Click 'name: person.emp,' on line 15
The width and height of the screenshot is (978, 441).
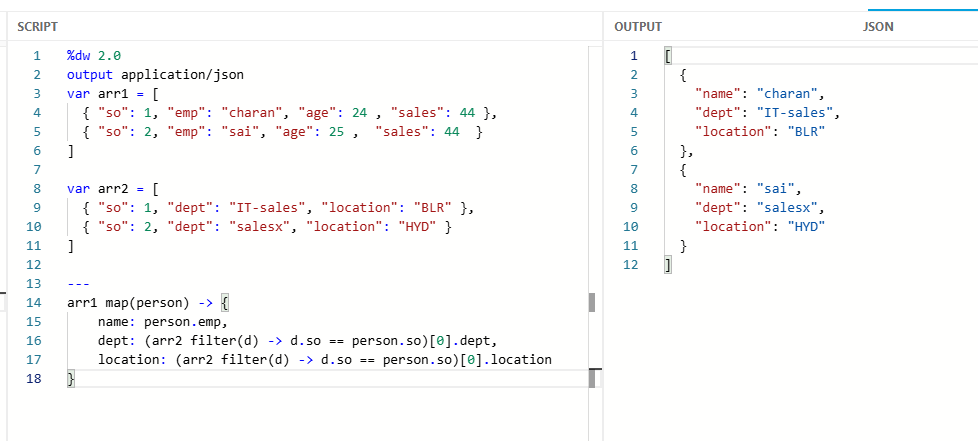click(x=163, y=322)
